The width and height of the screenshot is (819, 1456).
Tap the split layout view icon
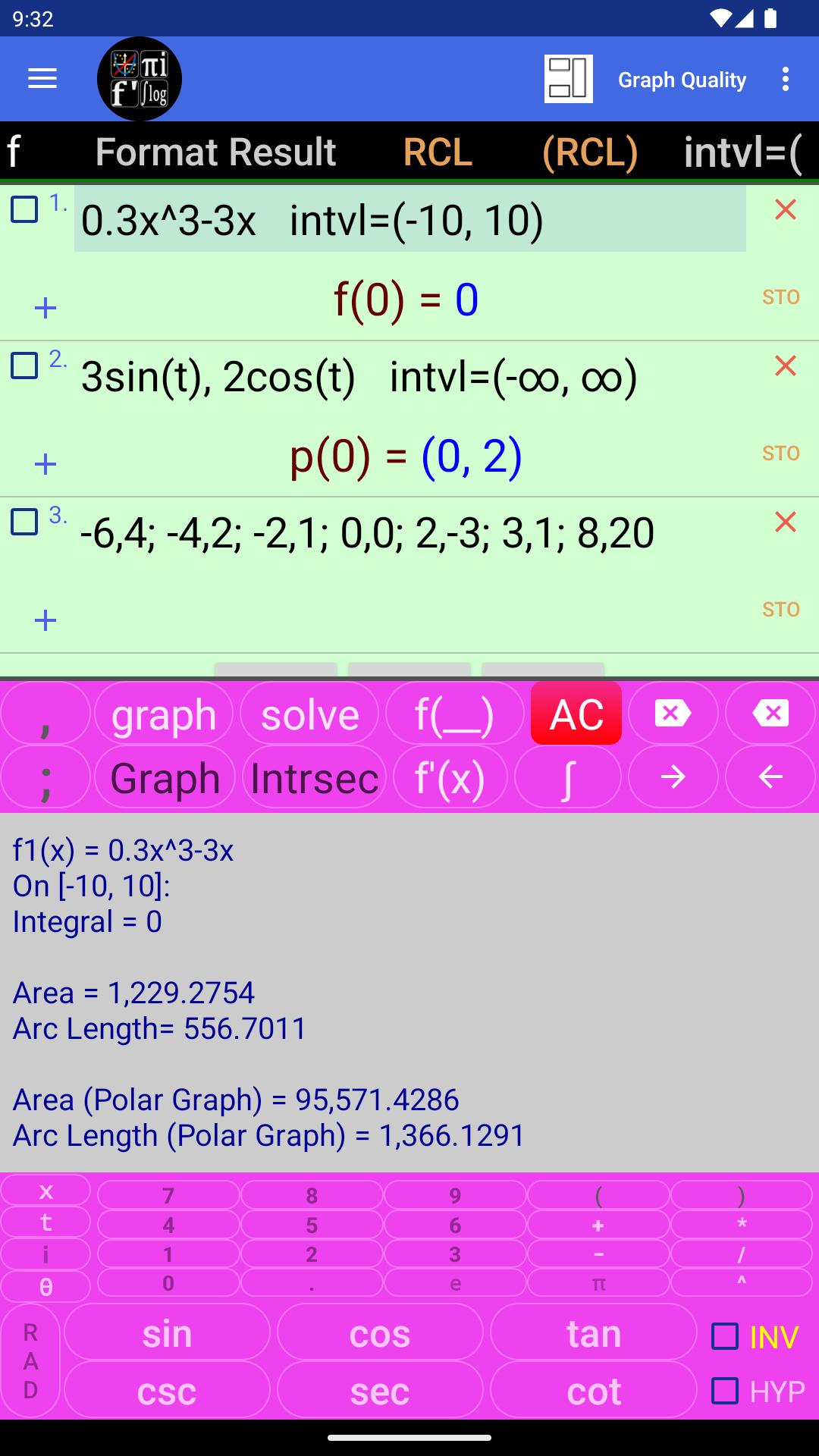[x=569, y=79]
